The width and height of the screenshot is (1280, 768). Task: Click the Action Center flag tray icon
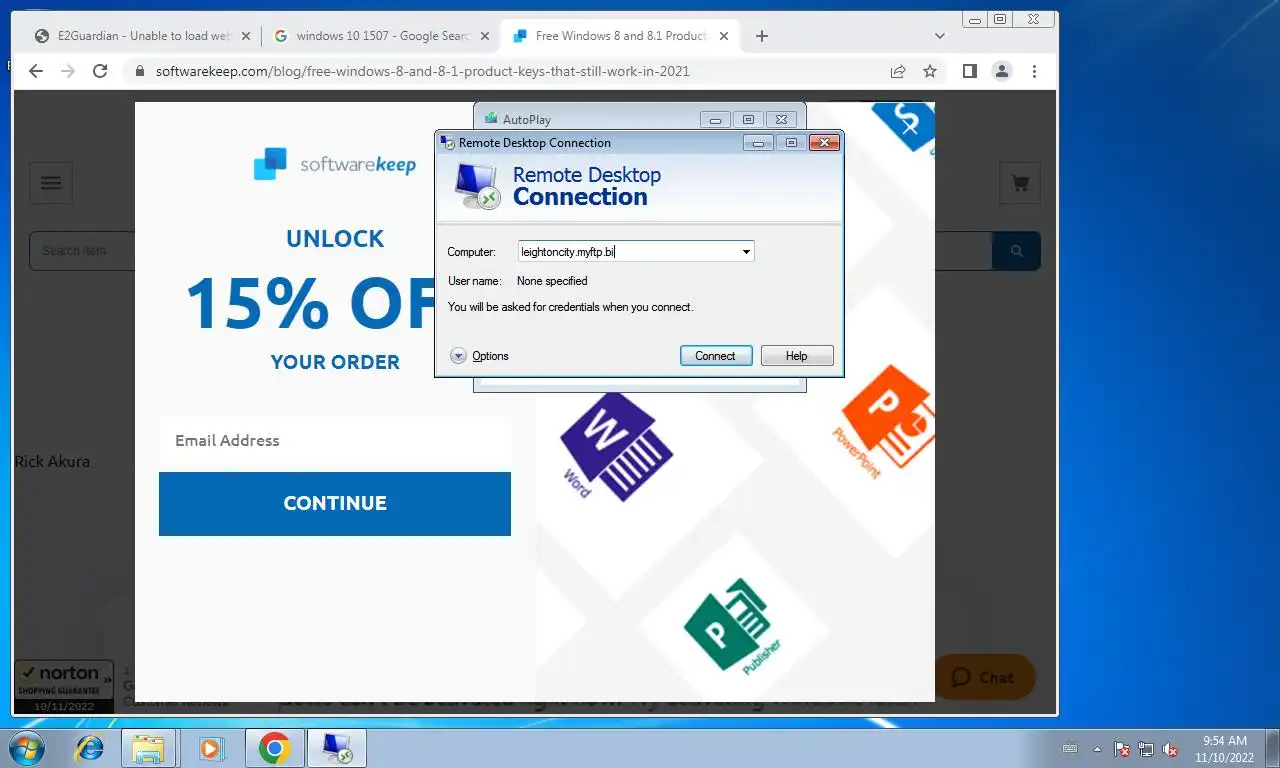[x=1122, y=749]
